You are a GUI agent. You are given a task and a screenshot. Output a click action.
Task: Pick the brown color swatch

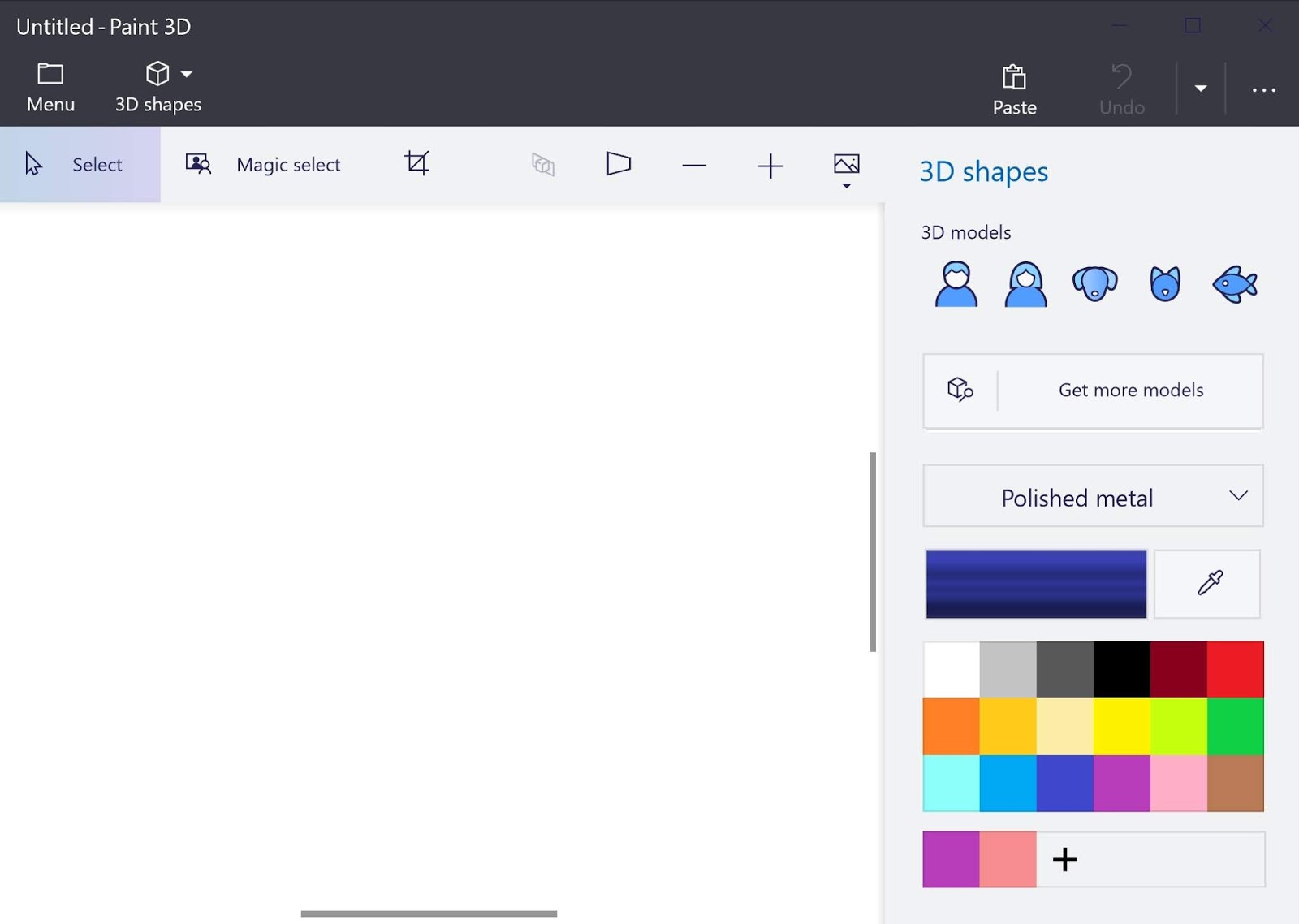pyautogui.click(x=1236, y=784)
